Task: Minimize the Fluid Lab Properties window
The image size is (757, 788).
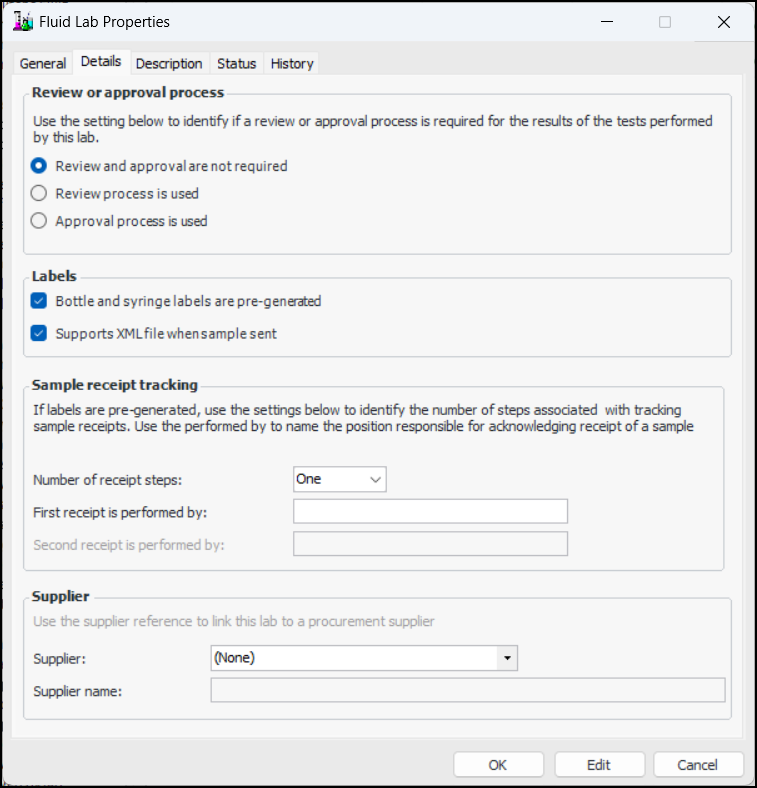Action: pyautogui.click(x=605, y=22)
